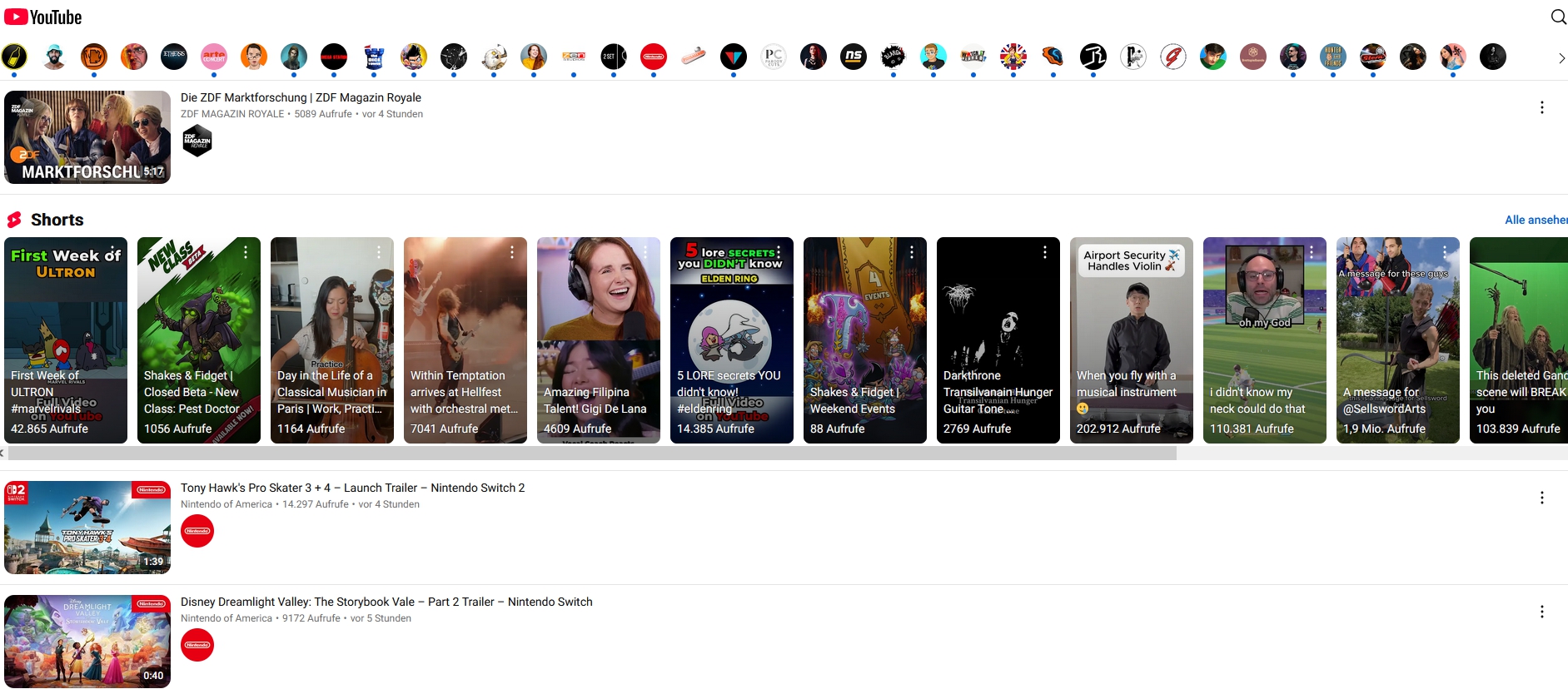Open options on Pest Doctor short
Screen dimensions: 1568x689
pyautogui.click(x=246, y=252)
